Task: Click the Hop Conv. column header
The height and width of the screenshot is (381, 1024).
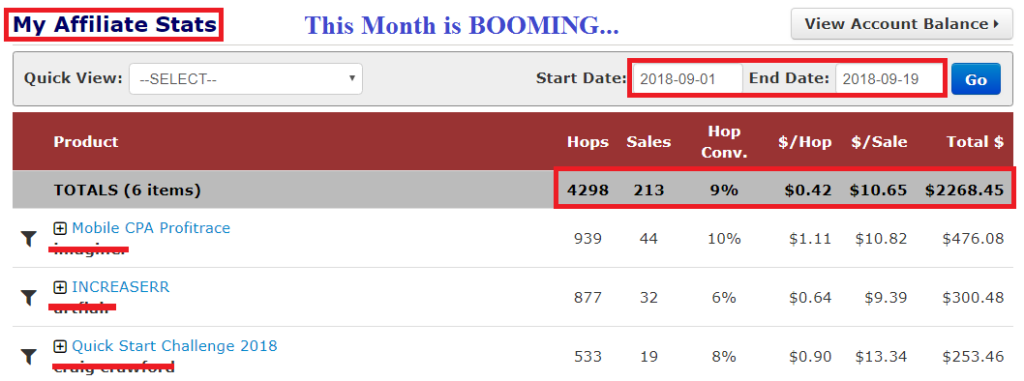Action: pyautogui.click(x=724, y=142)
